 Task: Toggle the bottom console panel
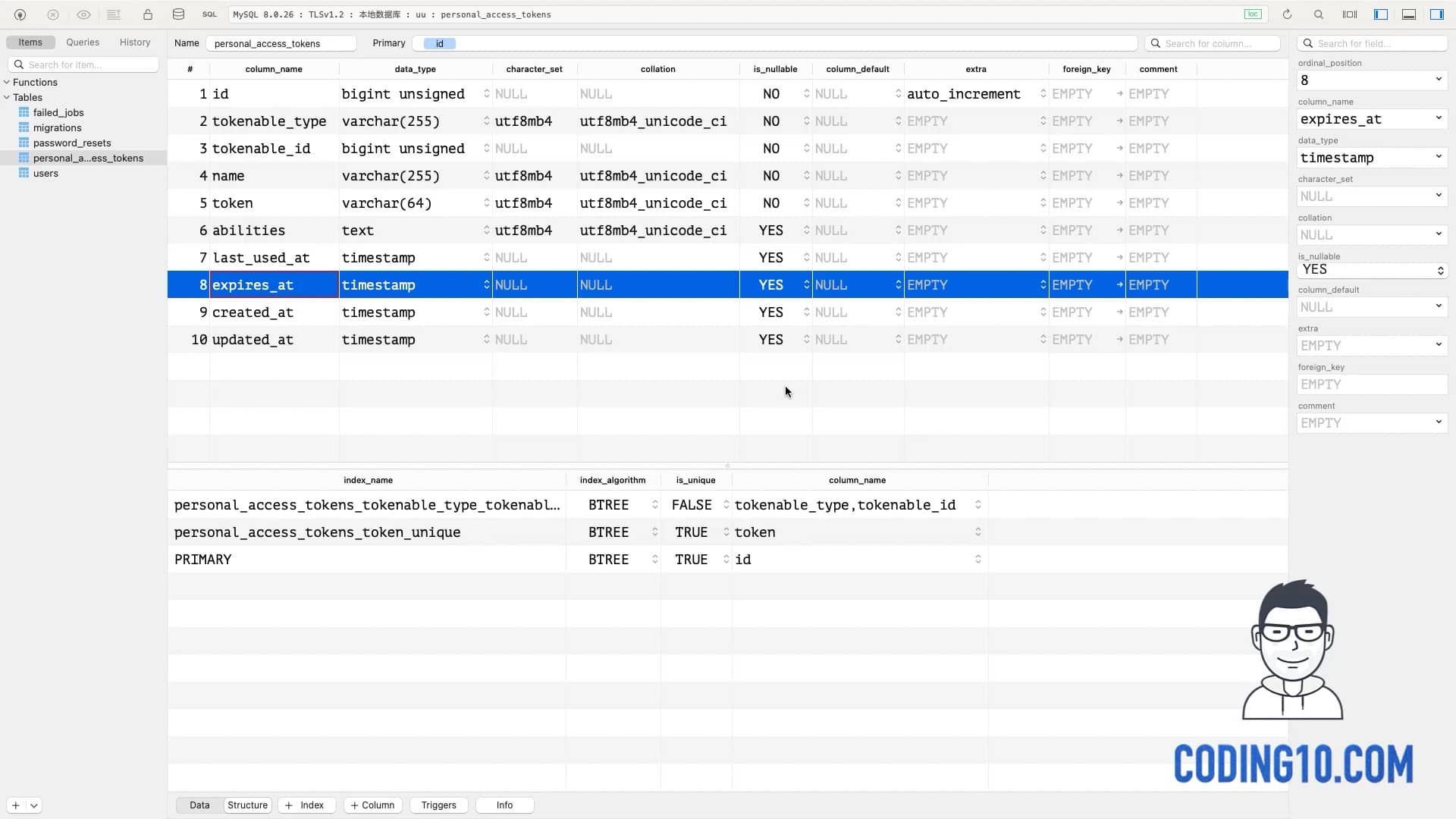click(x=1409, y=14)
